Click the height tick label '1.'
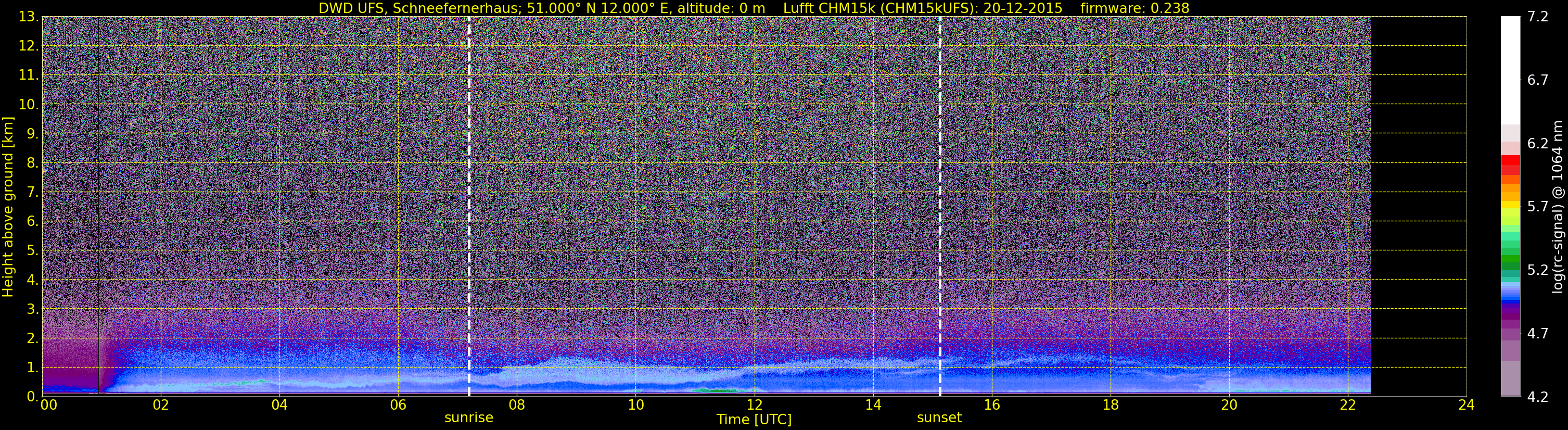 (x=32, y=368)
